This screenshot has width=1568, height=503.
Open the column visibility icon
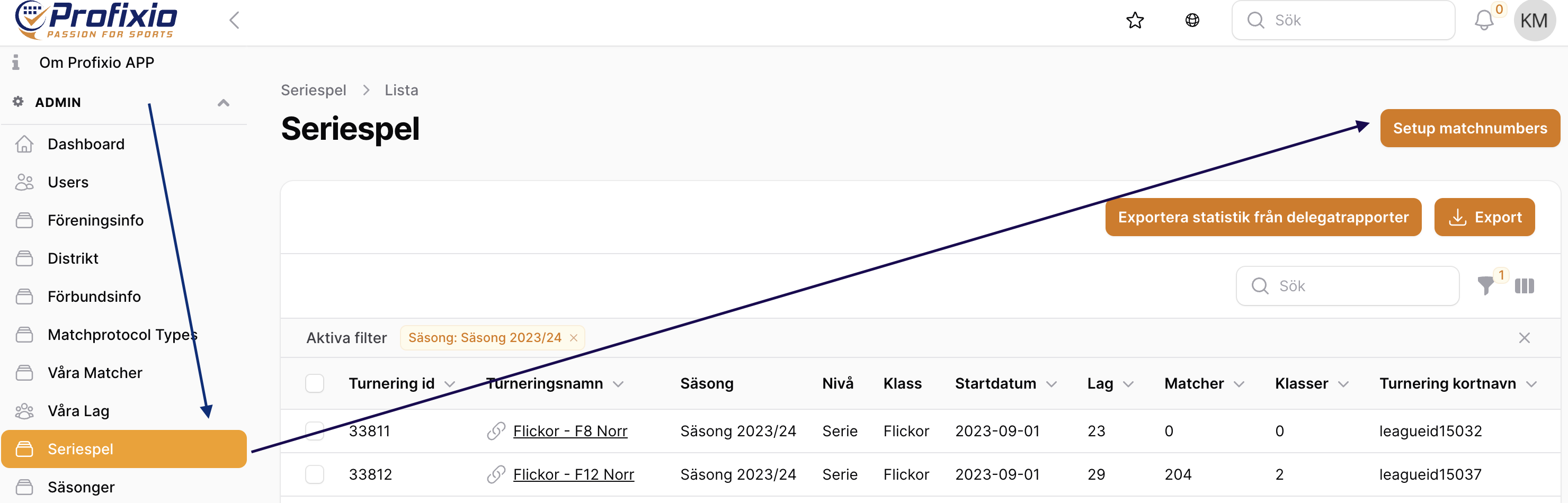(x=1524, y=286)
